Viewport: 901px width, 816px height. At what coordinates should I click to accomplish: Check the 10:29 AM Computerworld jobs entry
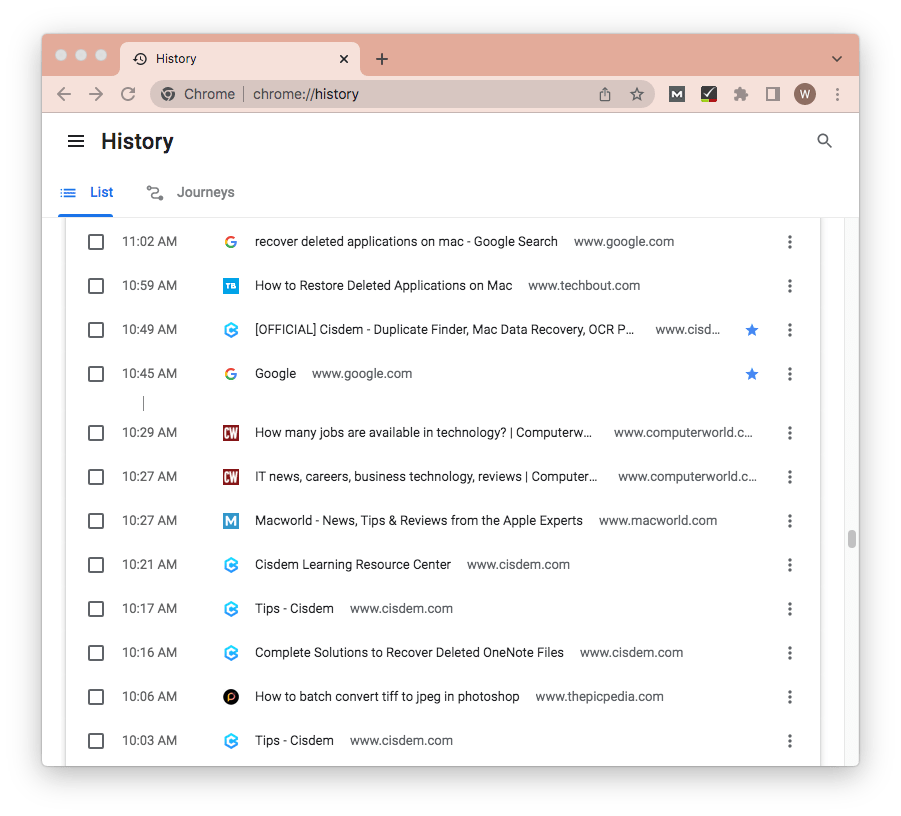pyautogui.click(x=96, y=433)
